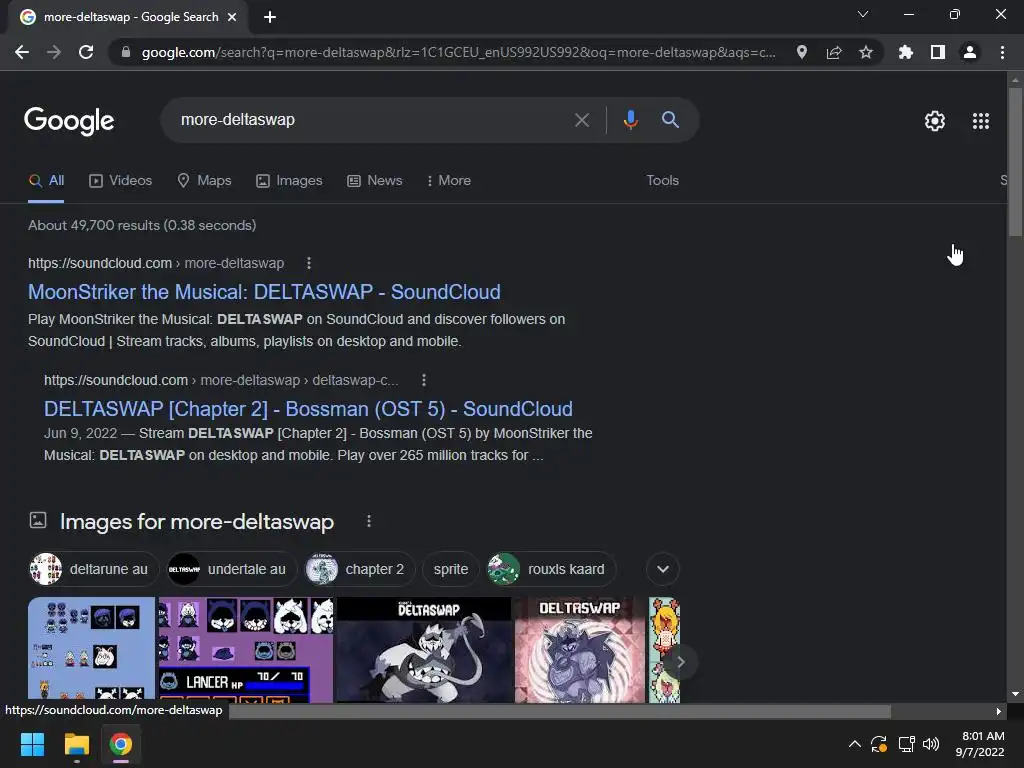This screenshot has width=1024, height=768.
Task: Advance the image carousel right arrow
Action: click(x=680, y=662)
